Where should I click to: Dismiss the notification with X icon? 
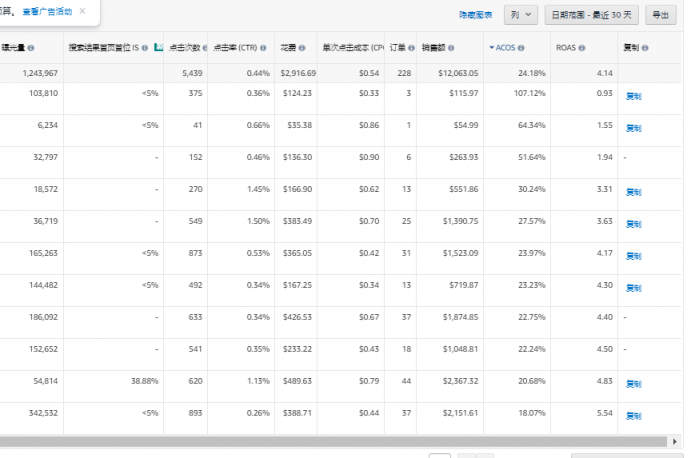tap(82, 11)
